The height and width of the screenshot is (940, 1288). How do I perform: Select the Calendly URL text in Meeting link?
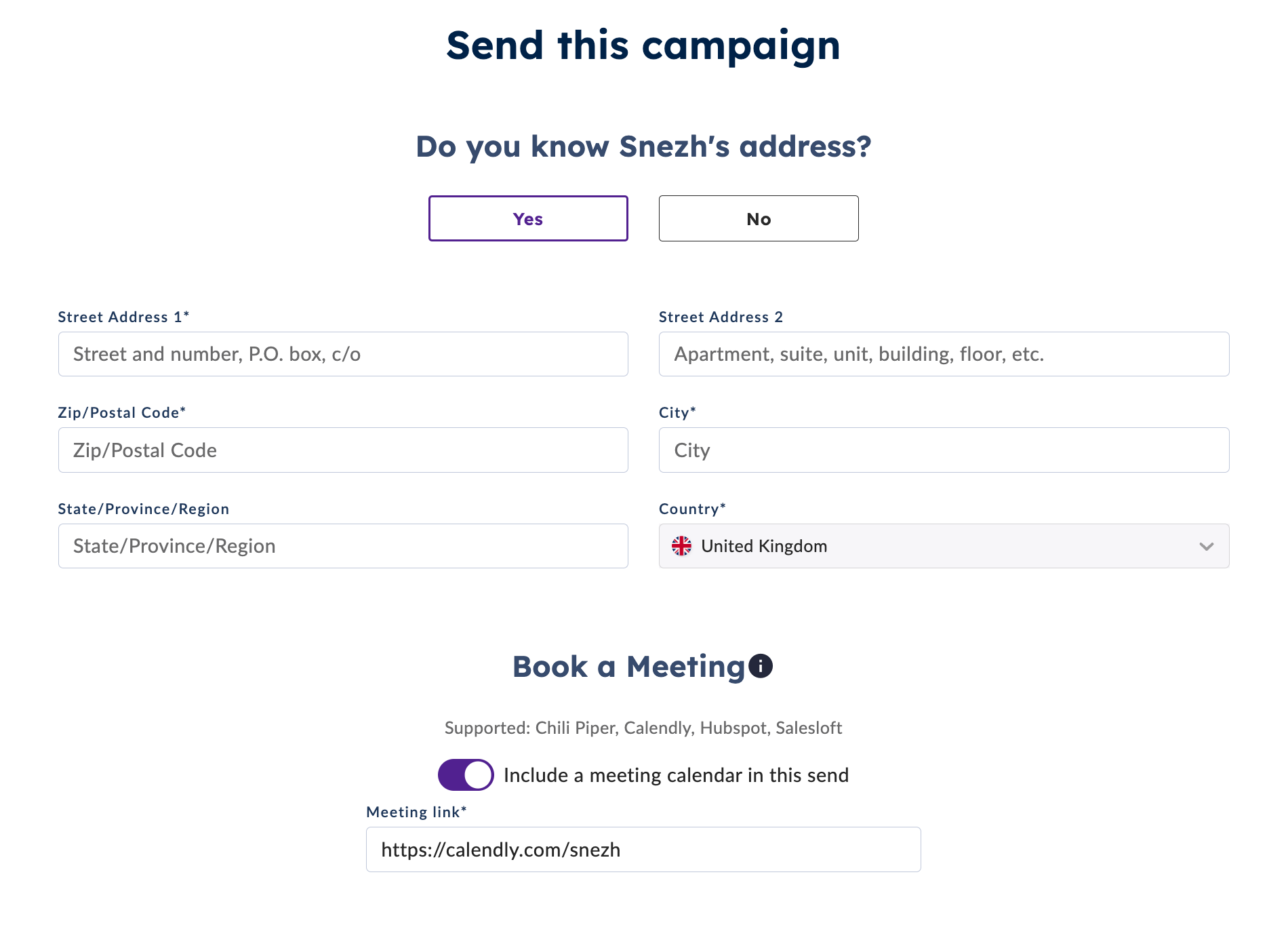[x=500, y=849]
